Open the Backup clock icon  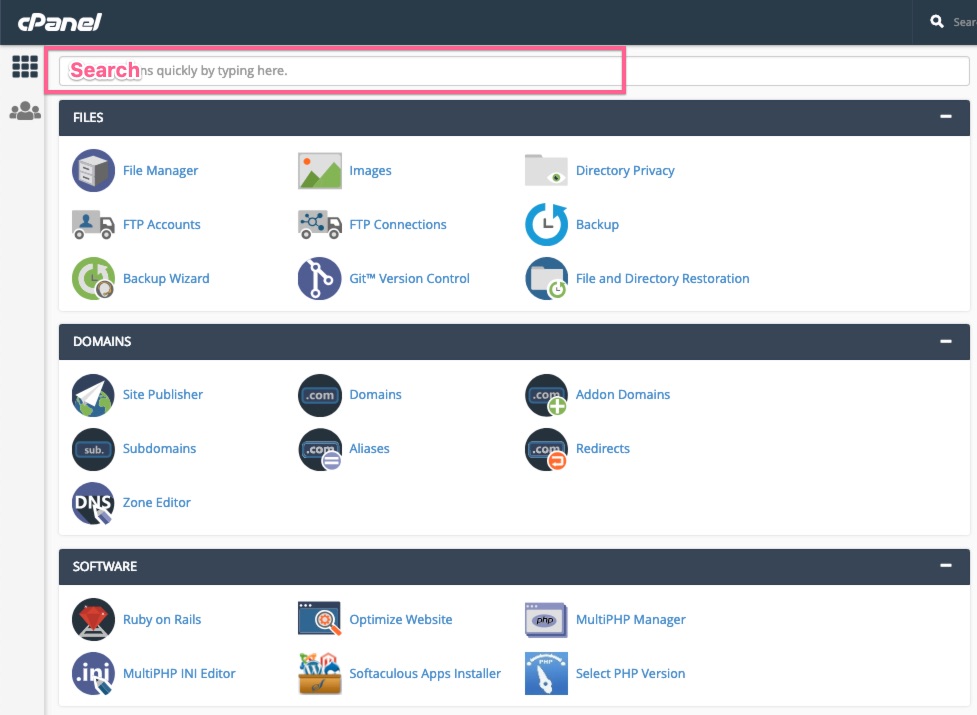point(546,224)
